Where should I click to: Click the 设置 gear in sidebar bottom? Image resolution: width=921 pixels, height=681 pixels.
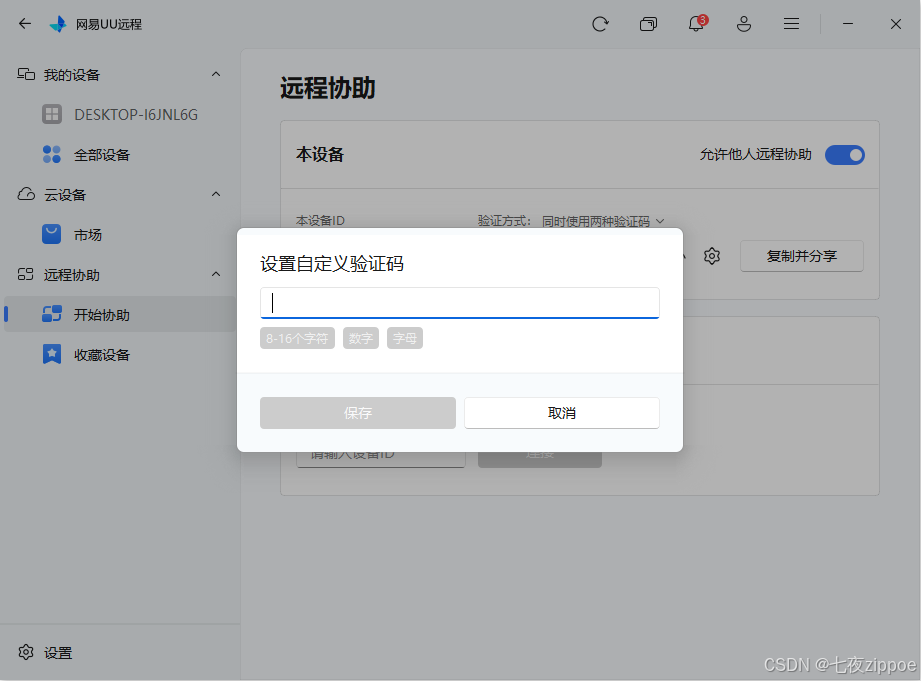[x=26, y=652]
